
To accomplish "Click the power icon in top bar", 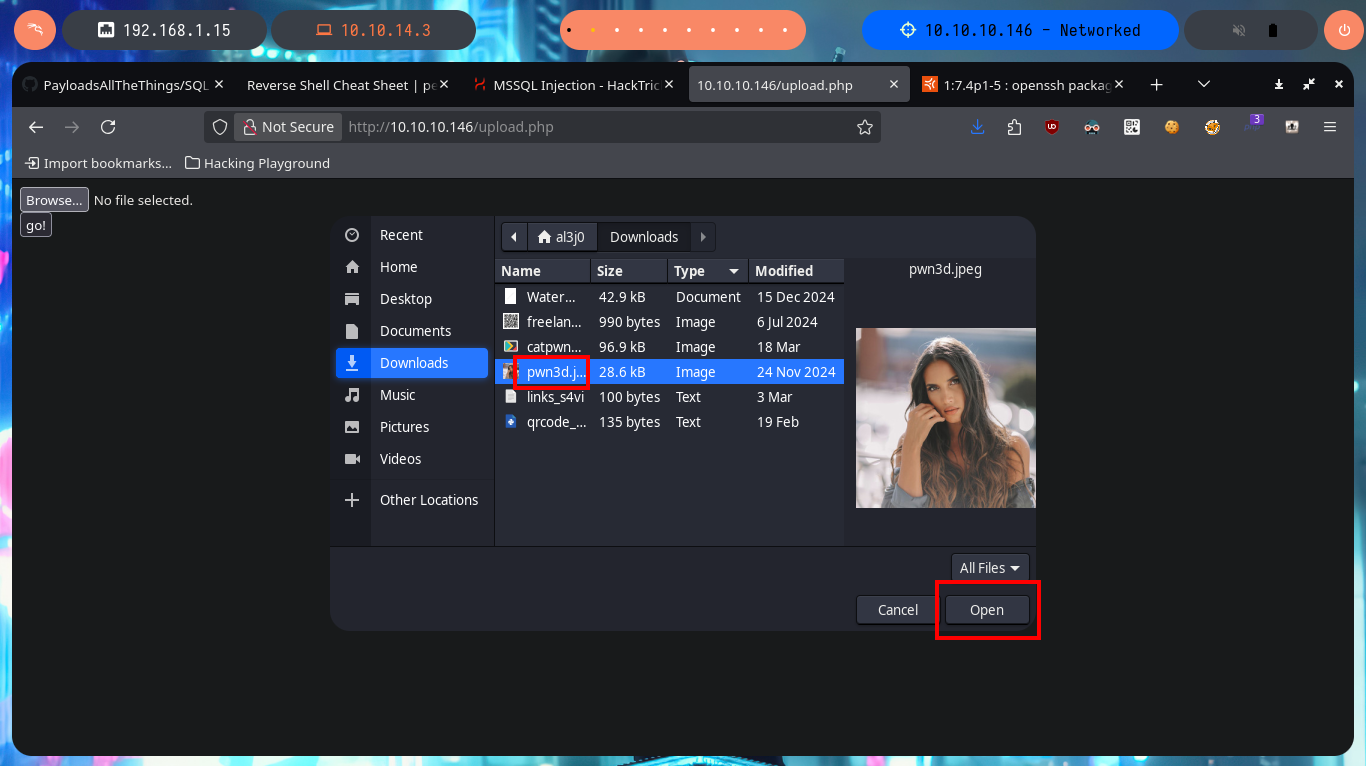I will click(x=1343, y=30).
